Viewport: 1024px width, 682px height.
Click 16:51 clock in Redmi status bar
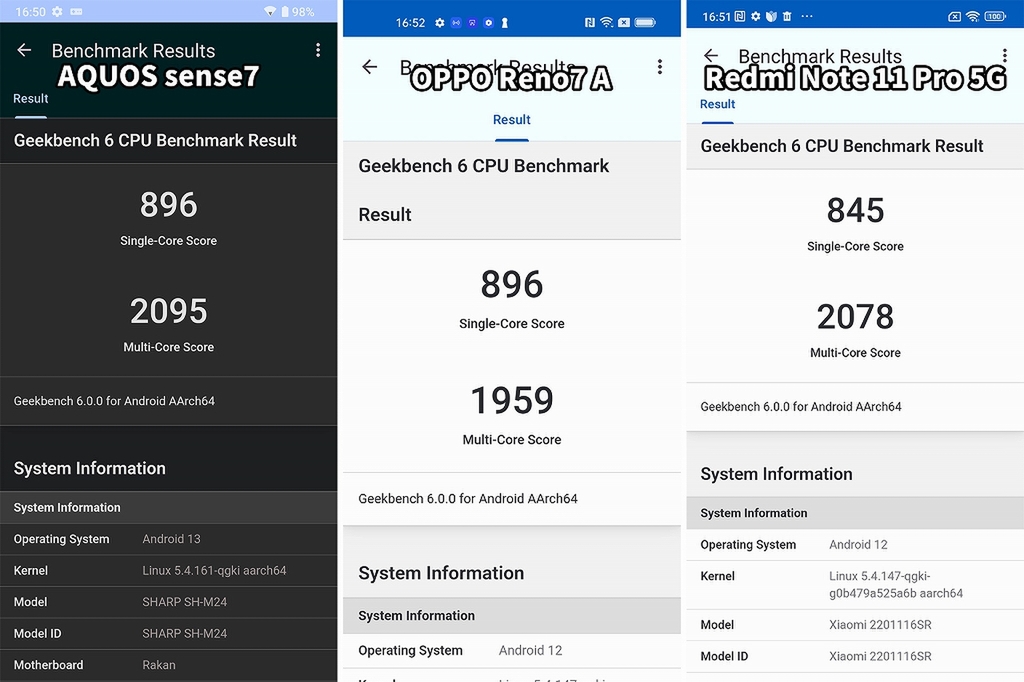coord(716,16)
